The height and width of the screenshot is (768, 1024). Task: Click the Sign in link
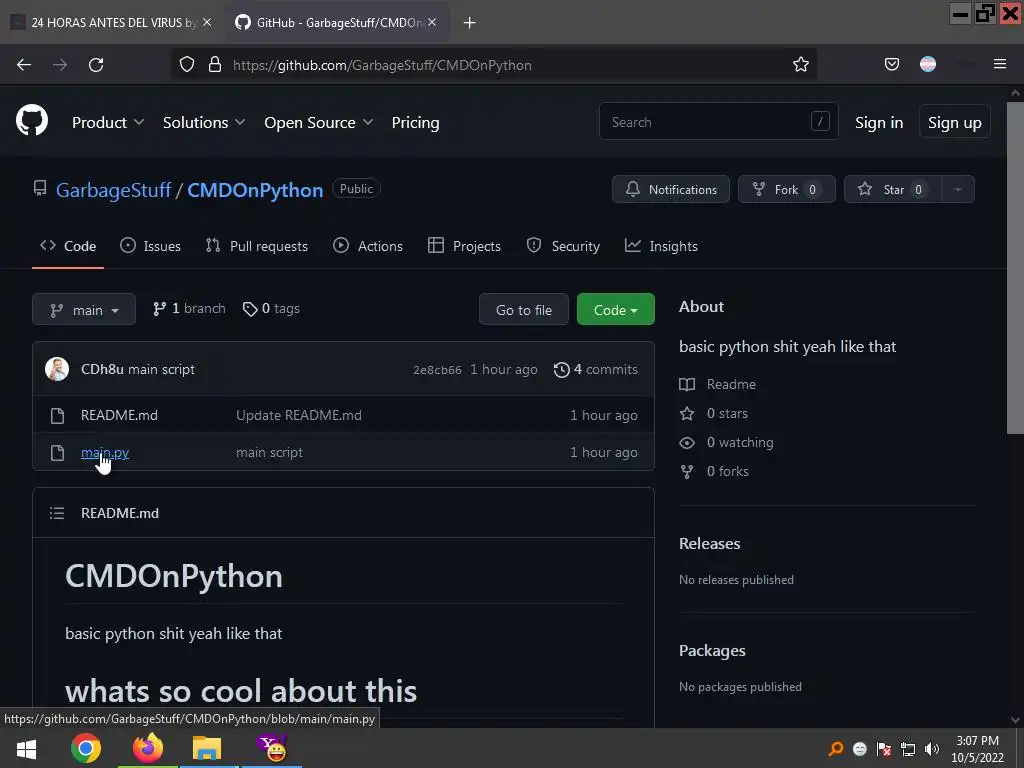tap(879, 122)
